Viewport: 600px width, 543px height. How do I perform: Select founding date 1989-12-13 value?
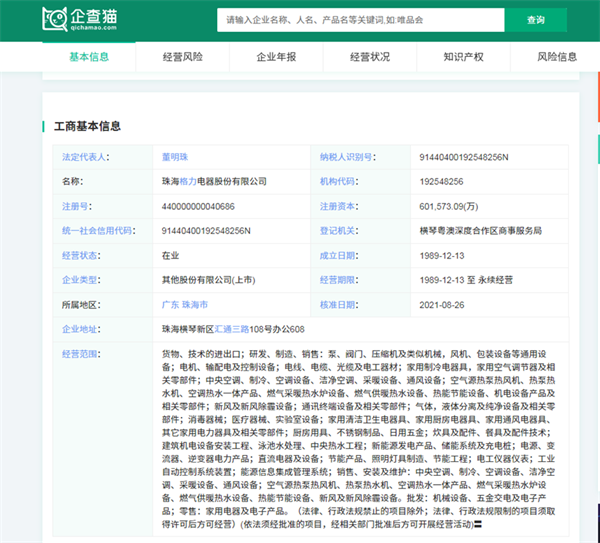pos(442,256)
